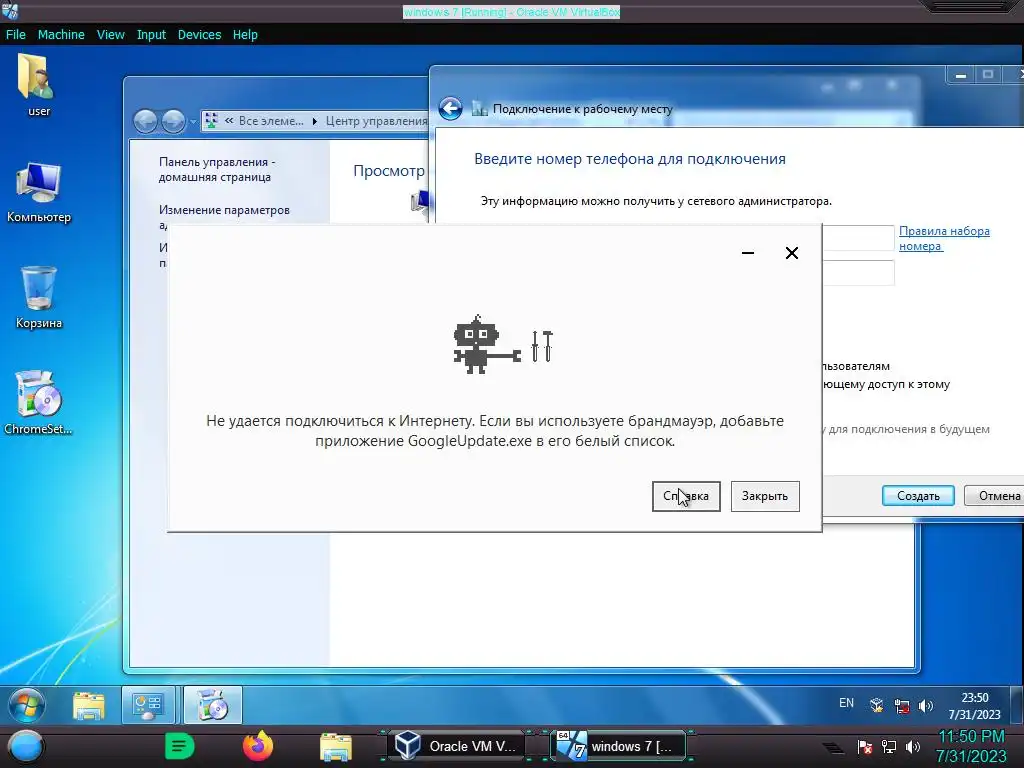Open the VirtualBox Machine menu
The height and width of the screenshot is (768, 1024).
click(x=61, y=35)
